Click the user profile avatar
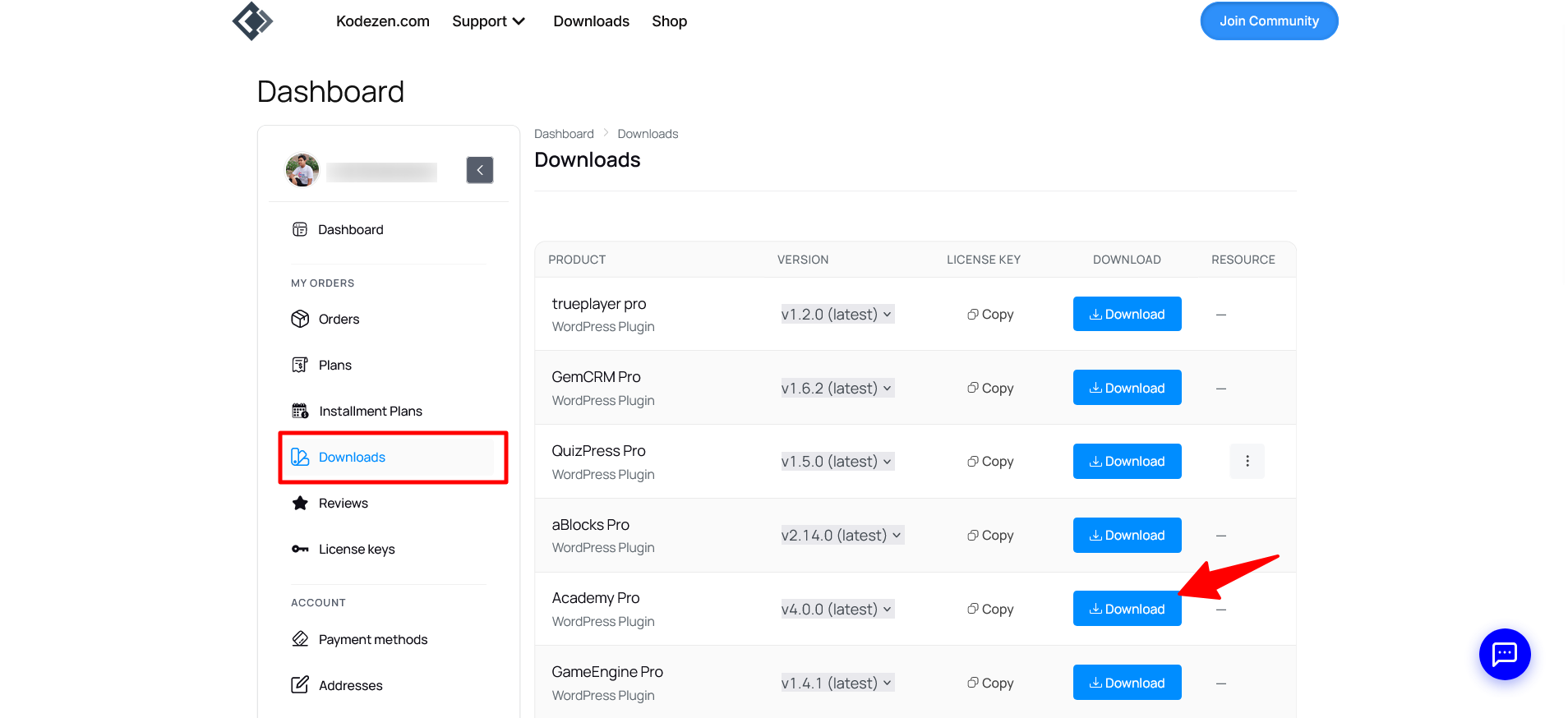Viewport: 1568px width, 718px height. 302,170
